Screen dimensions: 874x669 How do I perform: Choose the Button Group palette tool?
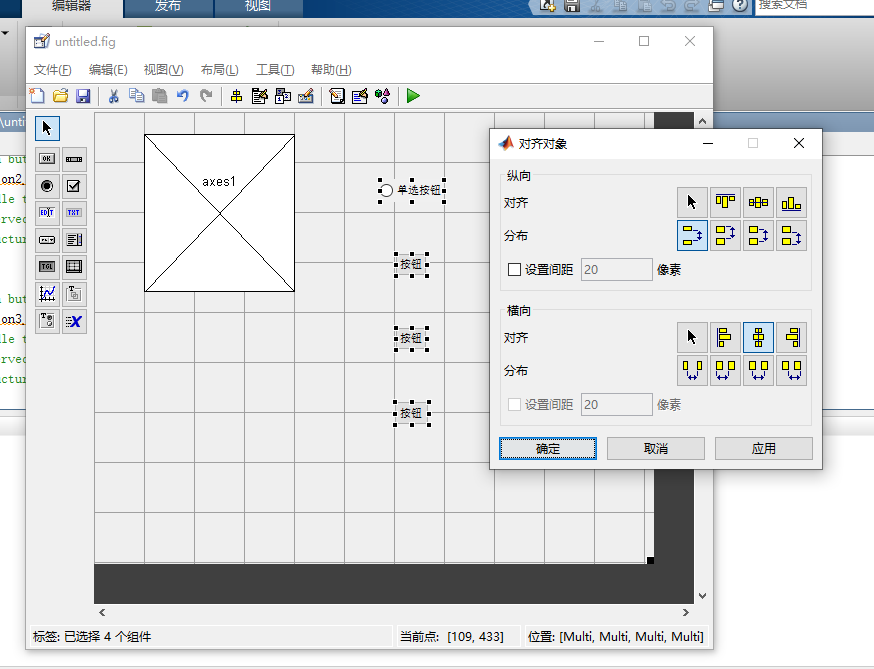click(x=47, y=321)
